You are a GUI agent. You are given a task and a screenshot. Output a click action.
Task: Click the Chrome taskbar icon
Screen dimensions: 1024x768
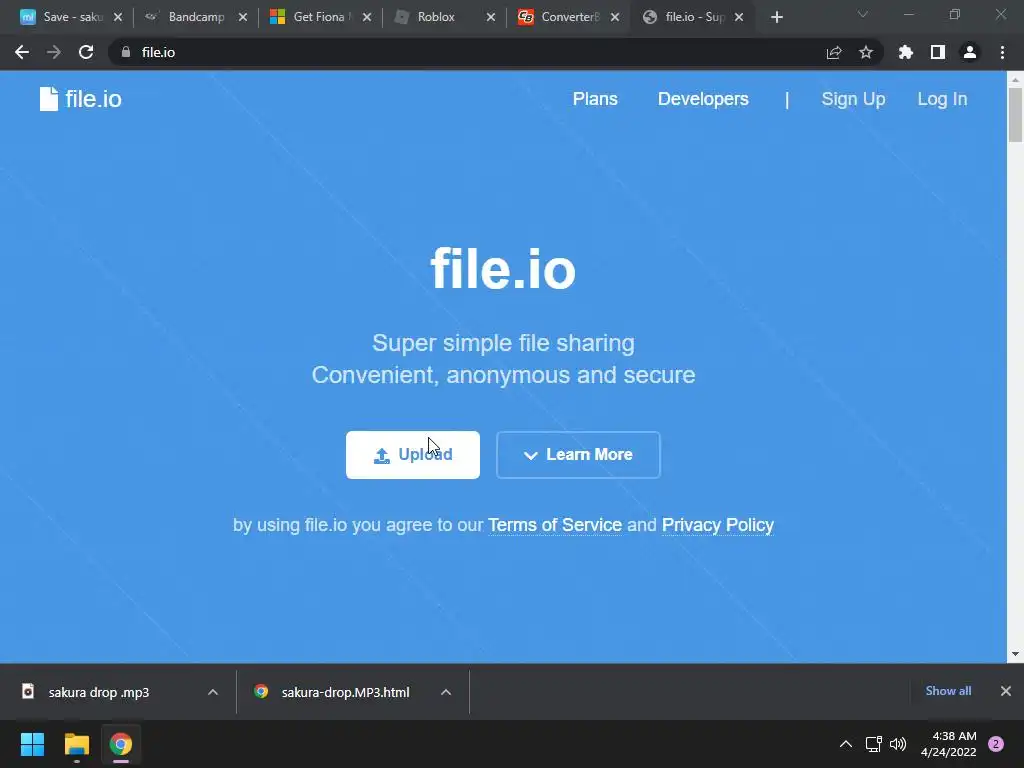point(121,744)
